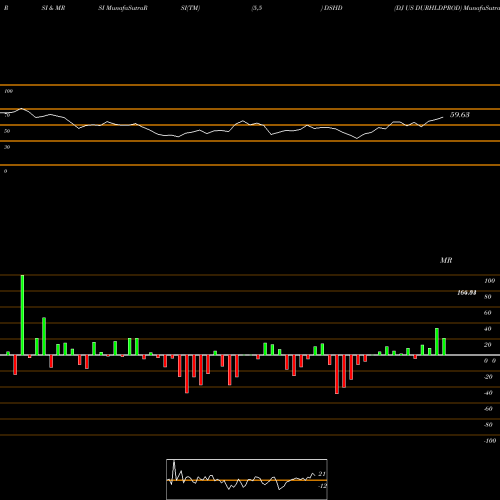Click the 'SI & MR' header text
500x500 pixels.
tap(53, 8)
